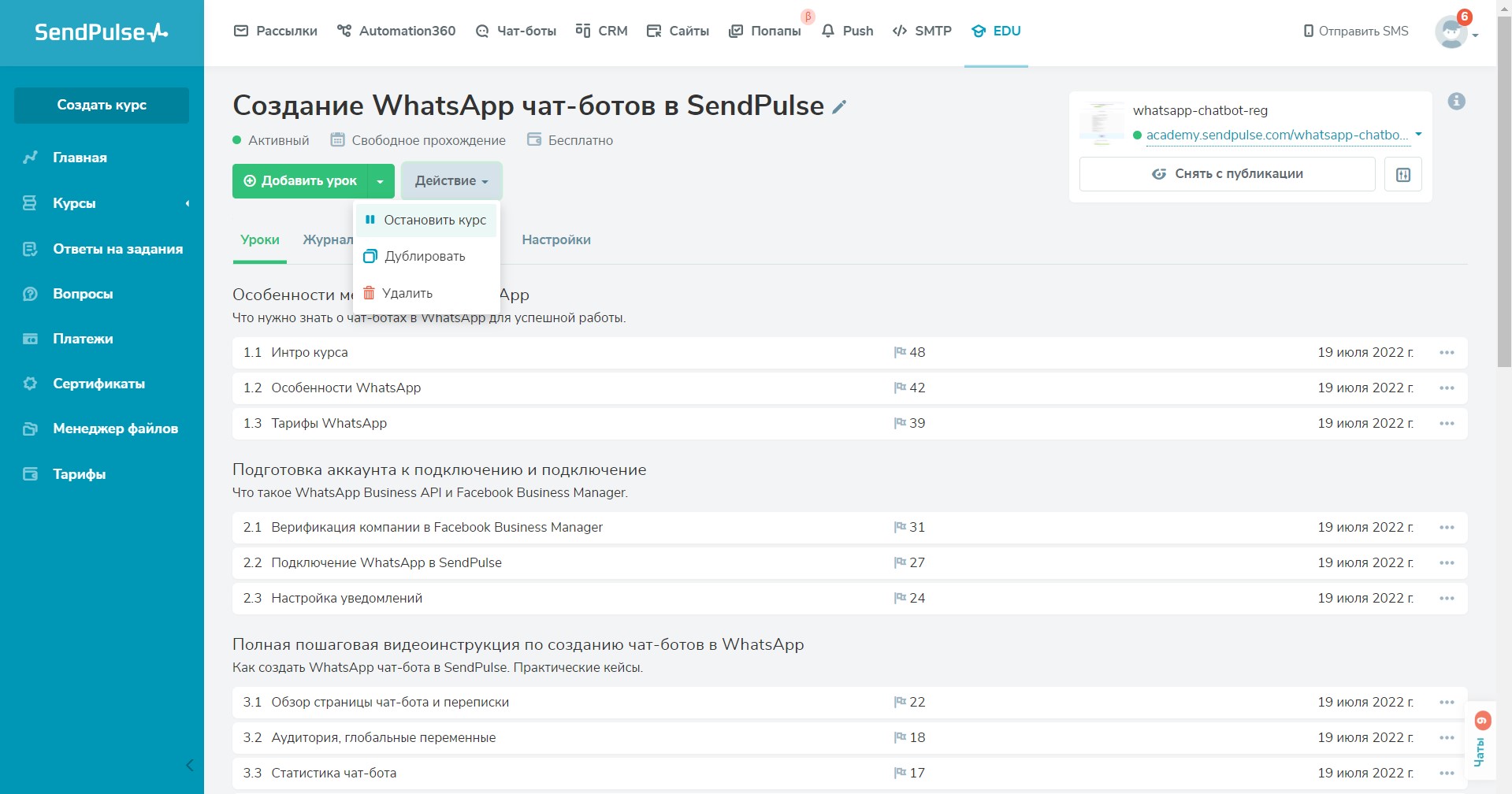Click flag count 31 for lesson 2.1
This screenshot has width=1512, height=794.
(909, 527)
